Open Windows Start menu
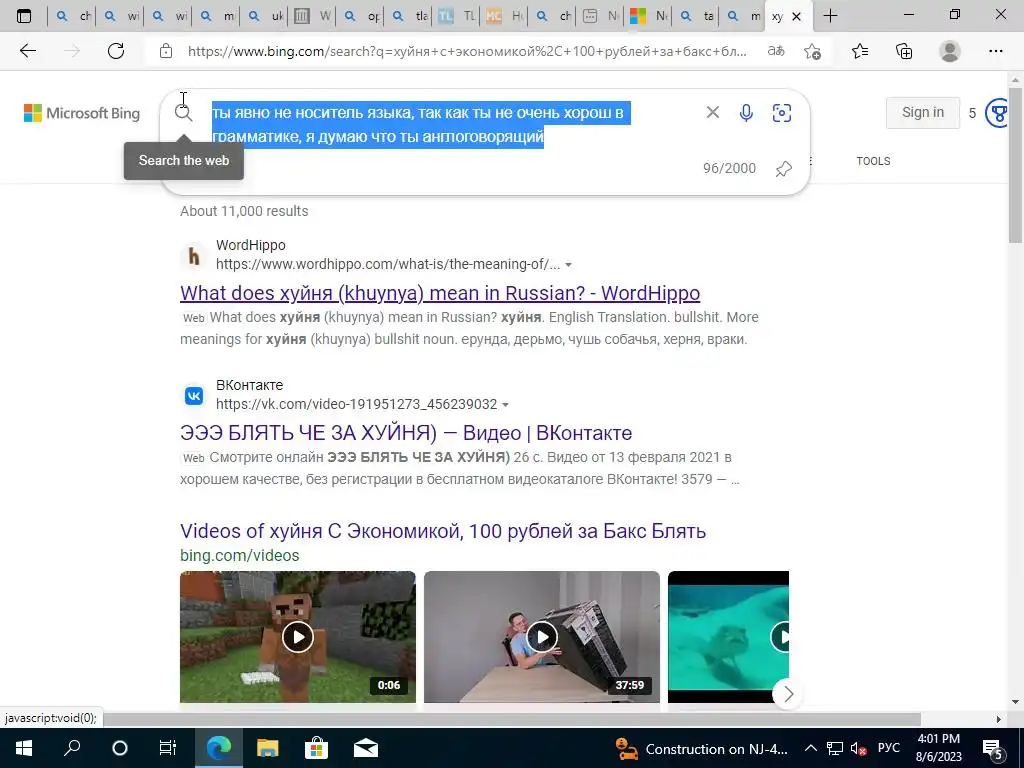 pos(24,748)
